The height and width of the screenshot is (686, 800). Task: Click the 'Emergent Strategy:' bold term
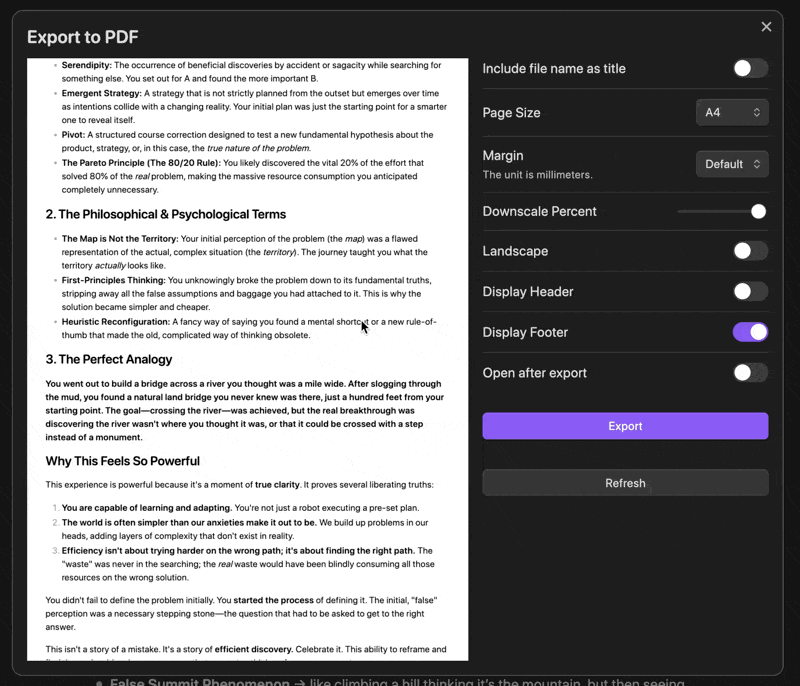(x=102, y=93)
